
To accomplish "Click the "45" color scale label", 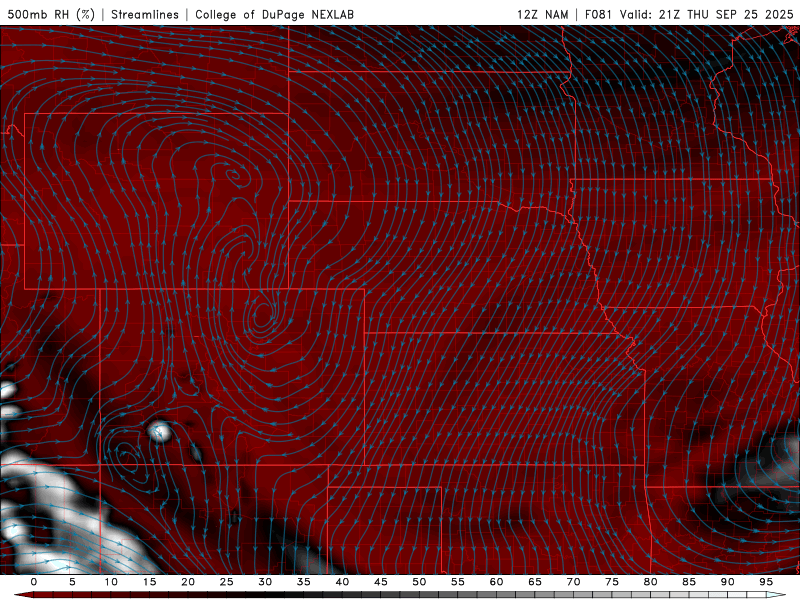I will (381, 582).
